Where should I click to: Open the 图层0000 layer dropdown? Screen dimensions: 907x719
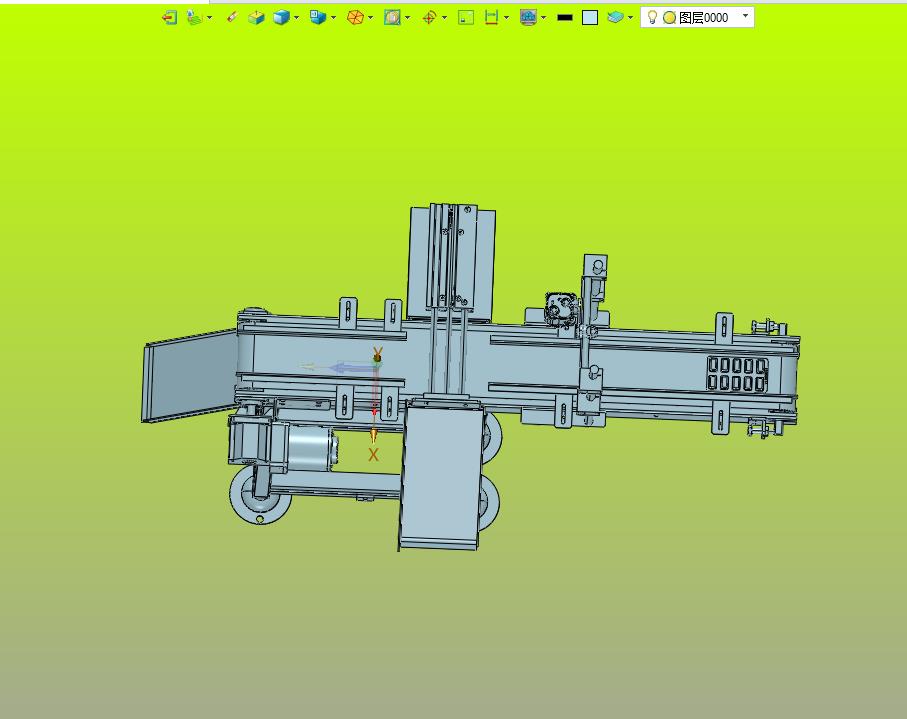click(x=746, y=16)
